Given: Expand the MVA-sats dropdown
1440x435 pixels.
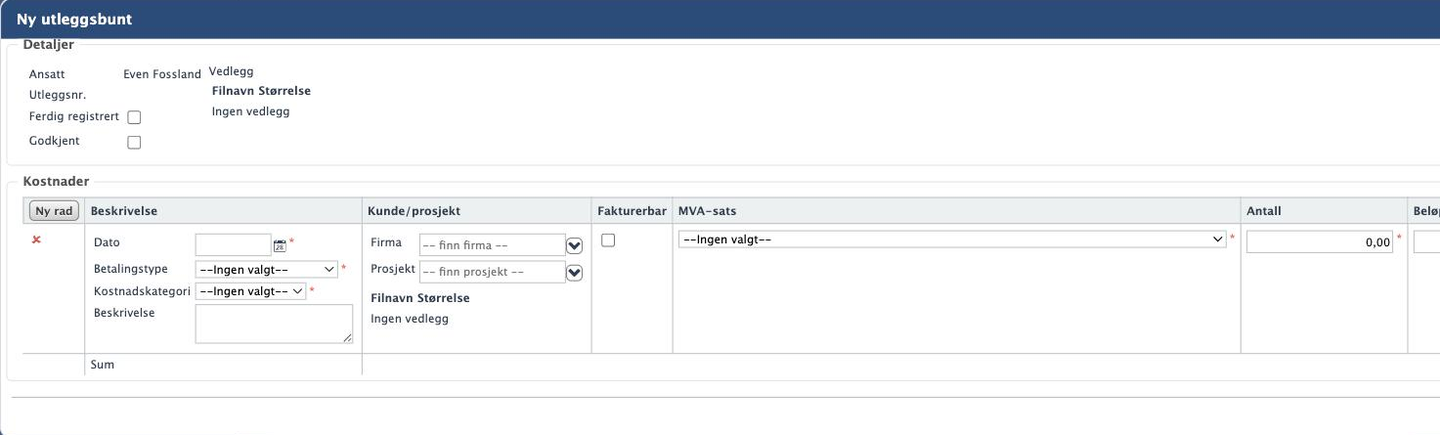Looking at the screenshot, I should [951, 240].
